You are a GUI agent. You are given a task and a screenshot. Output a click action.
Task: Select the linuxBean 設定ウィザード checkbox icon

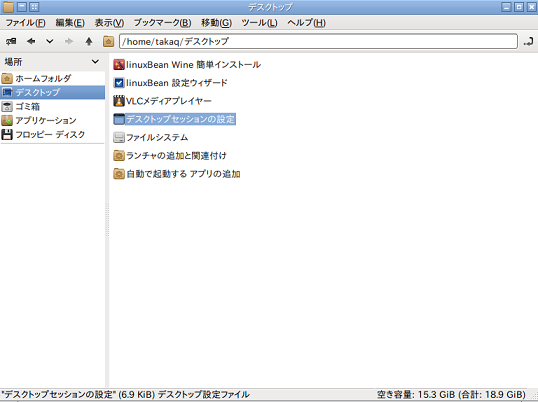tap(119, 83)
